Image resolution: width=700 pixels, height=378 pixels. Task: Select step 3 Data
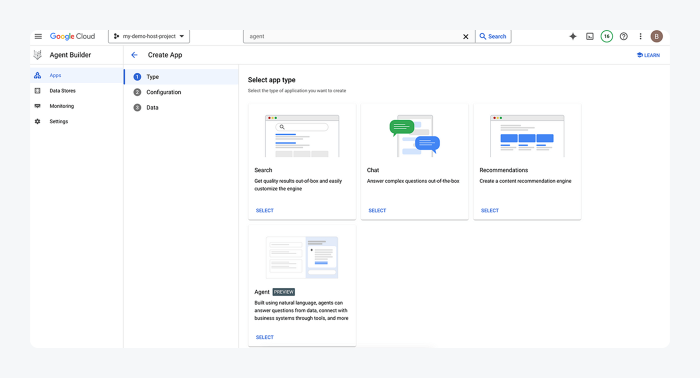tap(181, 108)
